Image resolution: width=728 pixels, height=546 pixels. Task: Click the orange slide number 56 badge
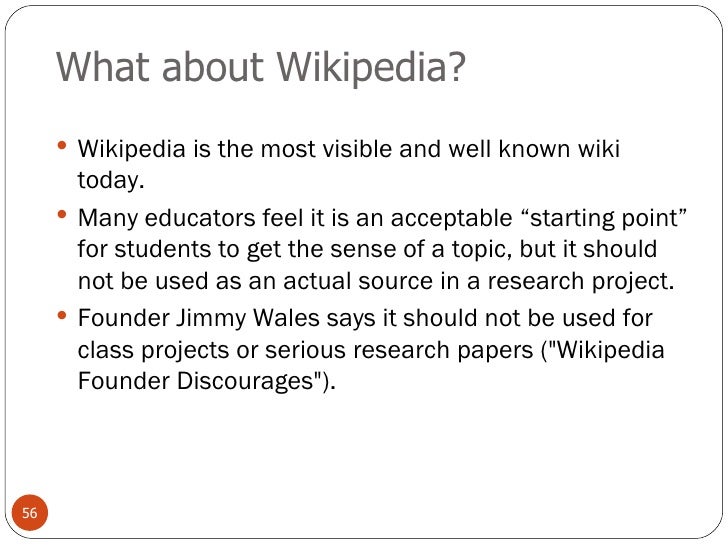[29, 513]
